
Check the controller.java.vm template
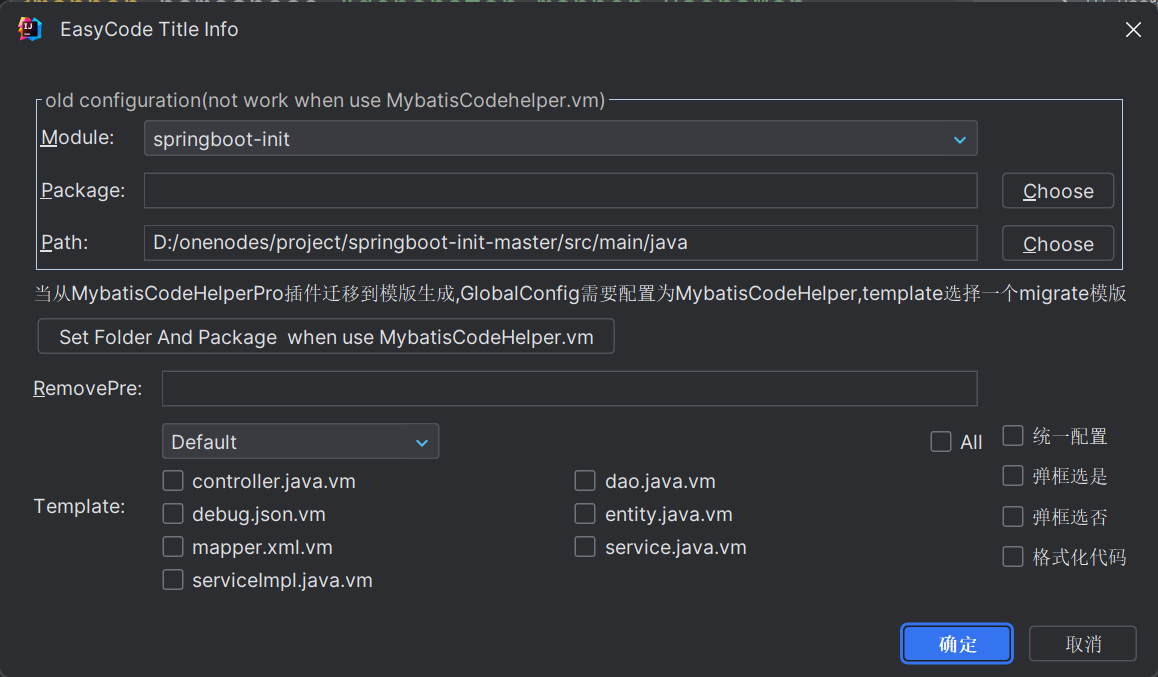(173, 481)
